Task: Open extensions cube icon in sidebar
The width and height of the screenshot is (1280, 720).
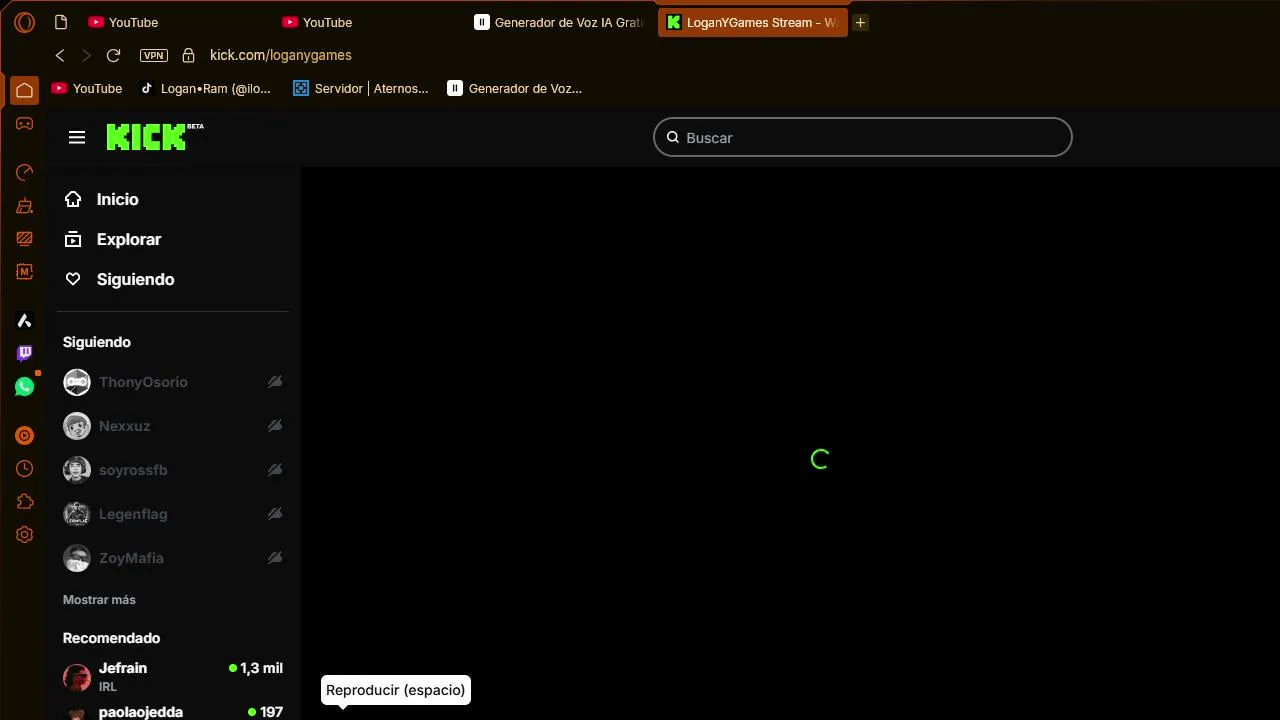Action: click(x=25, y=502)
